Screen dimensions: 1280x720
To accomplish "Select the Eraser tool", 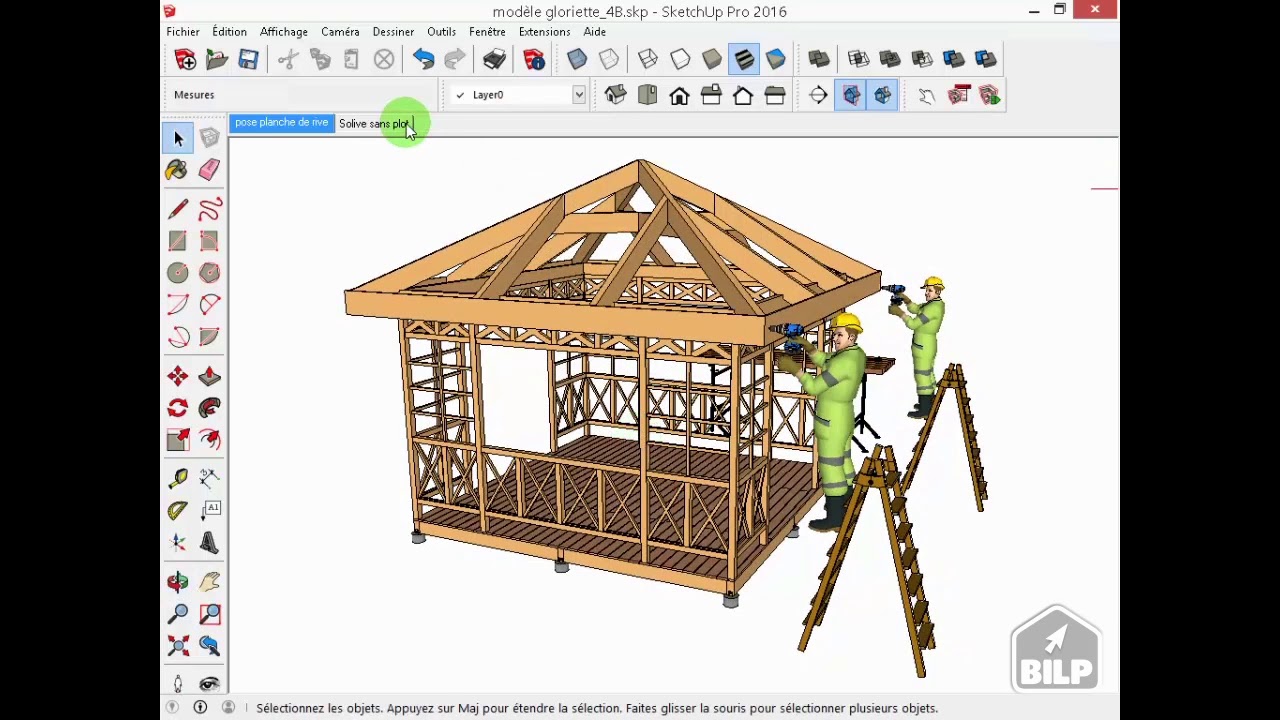I will click(209, 170).
